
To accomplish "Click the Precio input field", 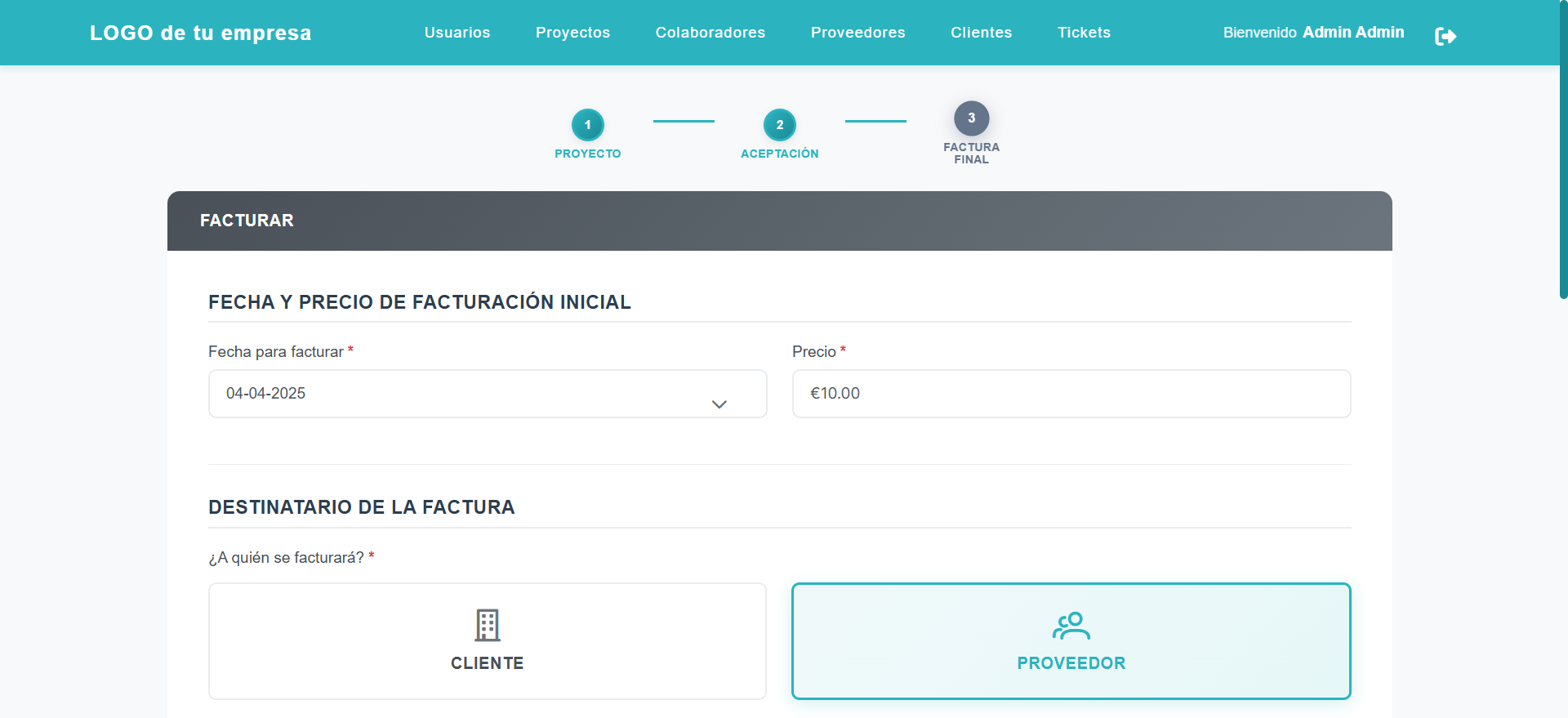I will pyautogui.click(x=1071, y=394).
